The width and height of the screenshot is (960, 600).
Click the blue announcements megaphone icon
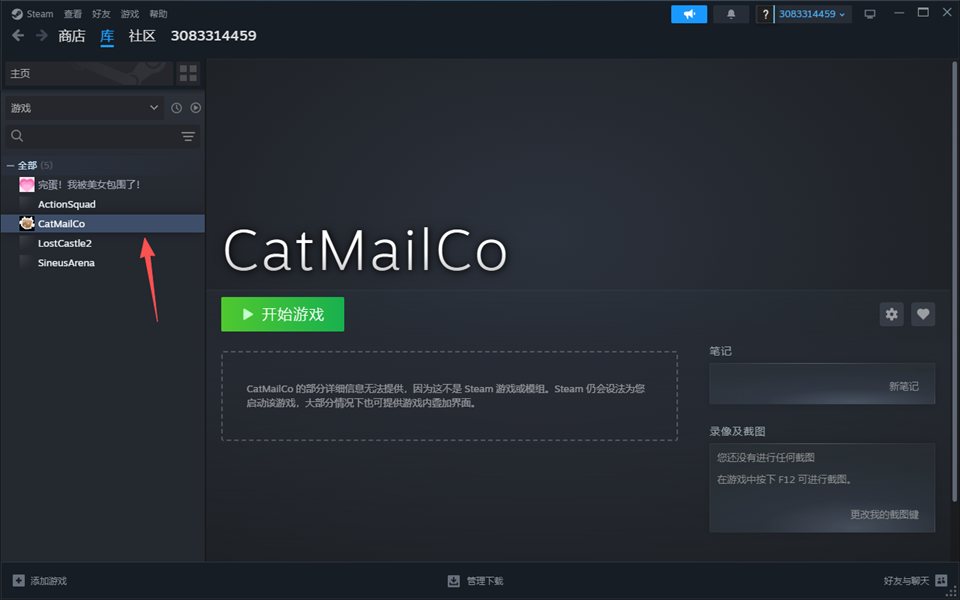point(689,14)
